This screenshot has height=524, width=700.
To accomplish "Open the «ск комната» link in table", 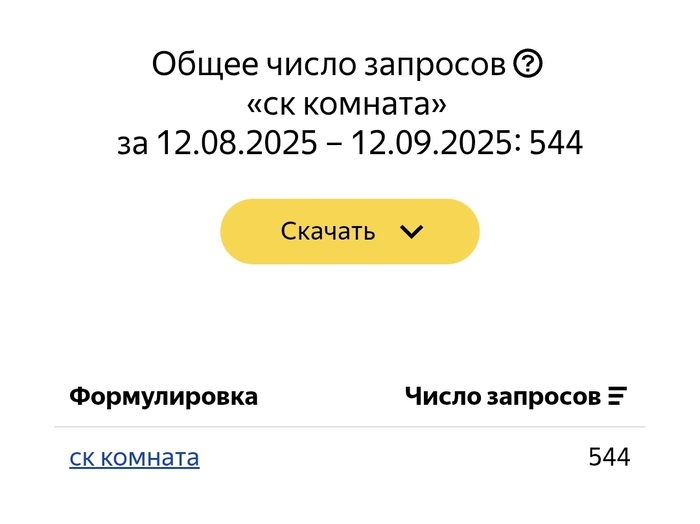I will tap(134, 458).
